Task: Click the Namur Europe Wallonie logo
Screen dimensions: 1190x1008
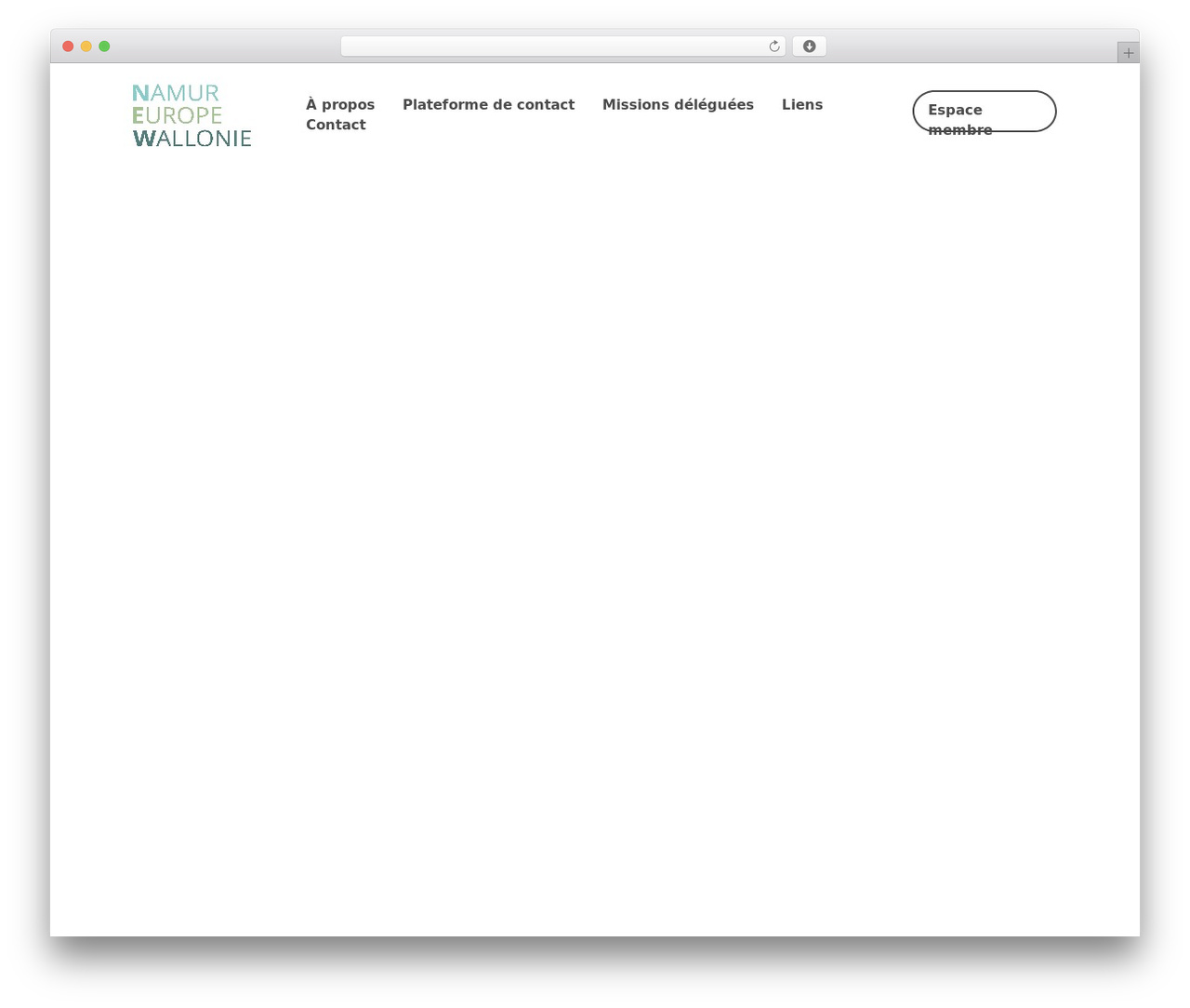Action: tap(192, 115)
